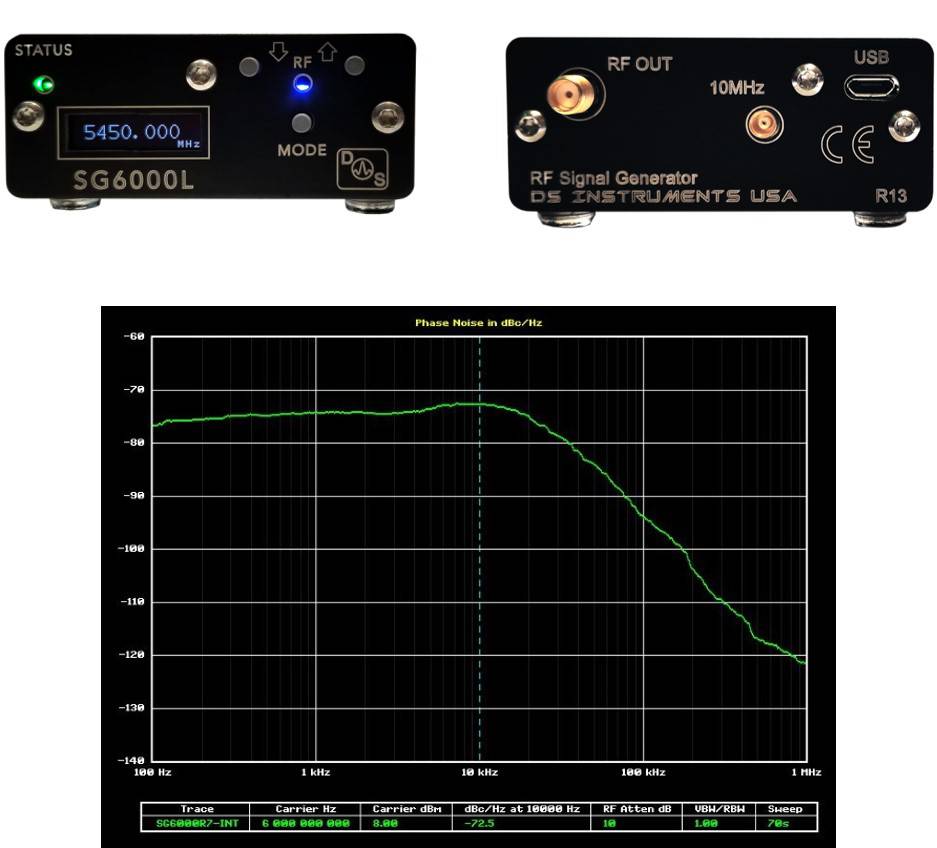
Task: Click the 5450.000 MHz frequency display
Action: tap(133, 133)
